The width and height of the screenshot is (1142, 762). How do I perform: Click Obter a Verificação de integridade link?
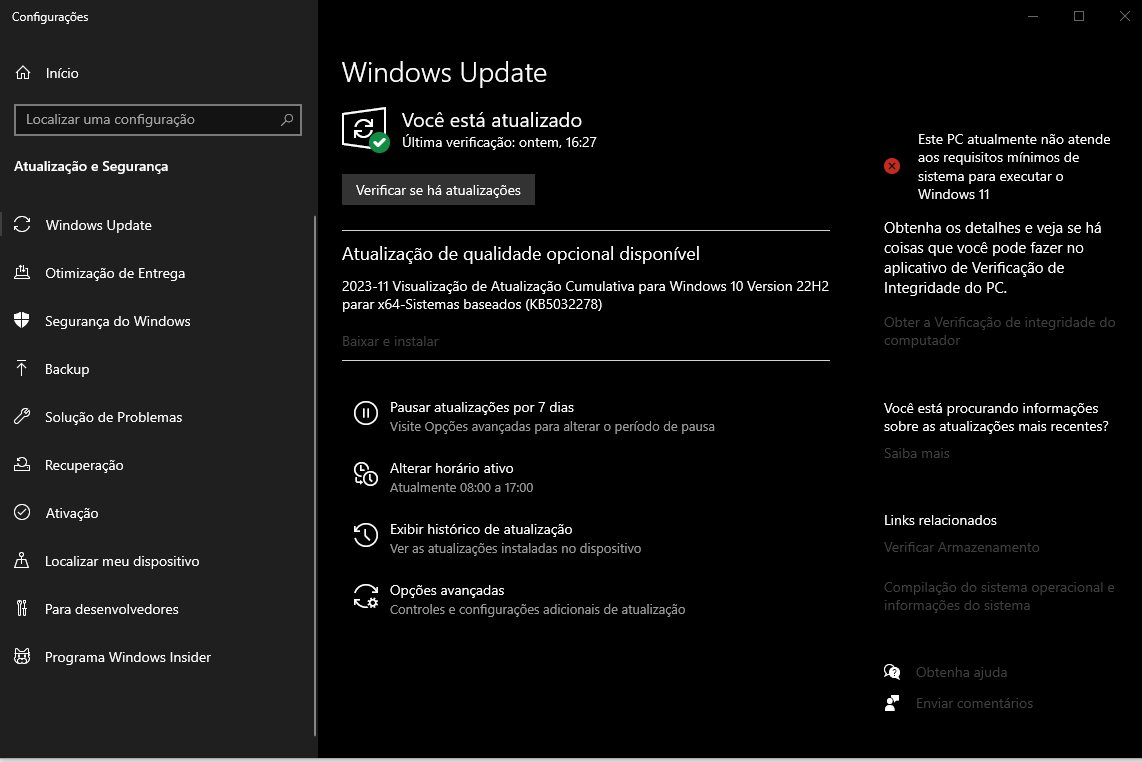(x=999, y=331)
